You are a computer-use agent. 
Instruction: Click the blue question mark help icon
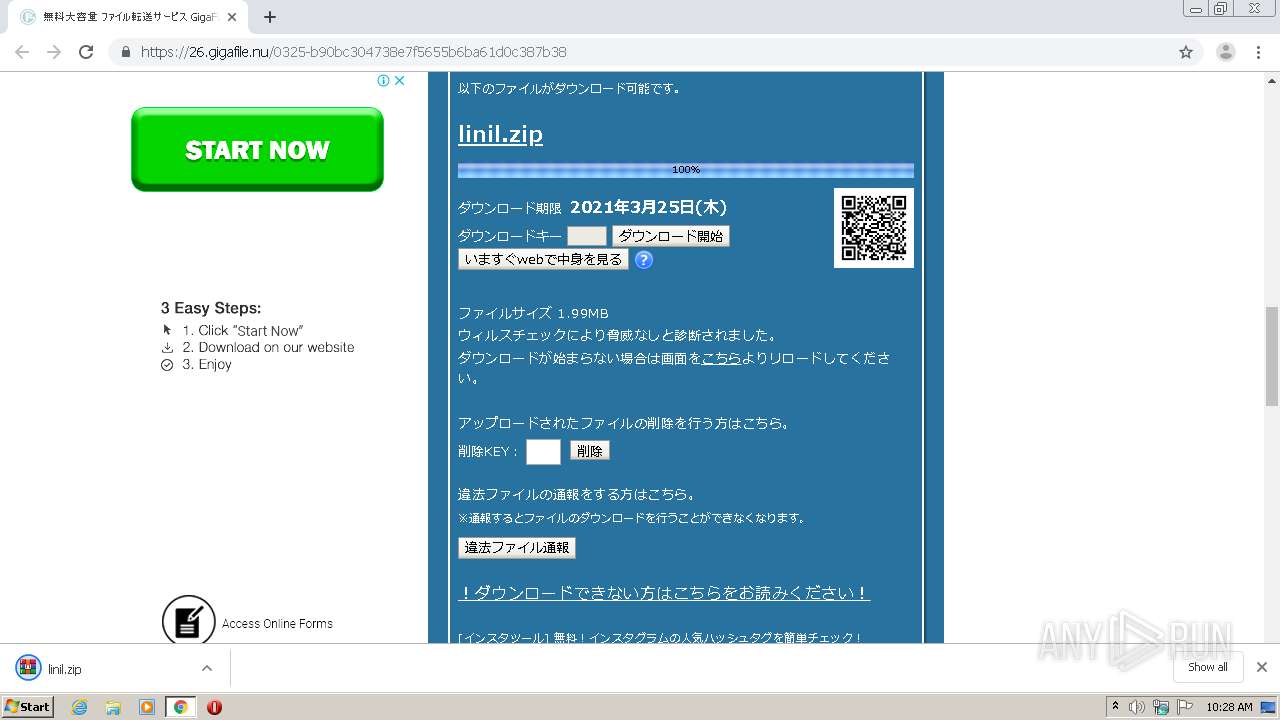(644, 260)
